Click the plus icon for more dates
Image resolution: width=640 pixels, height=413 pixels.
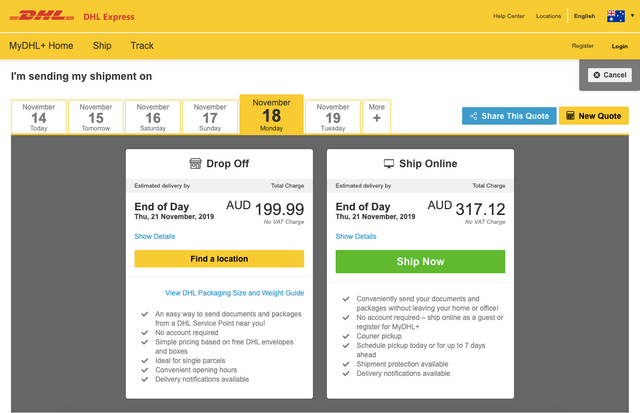point(377,118)
